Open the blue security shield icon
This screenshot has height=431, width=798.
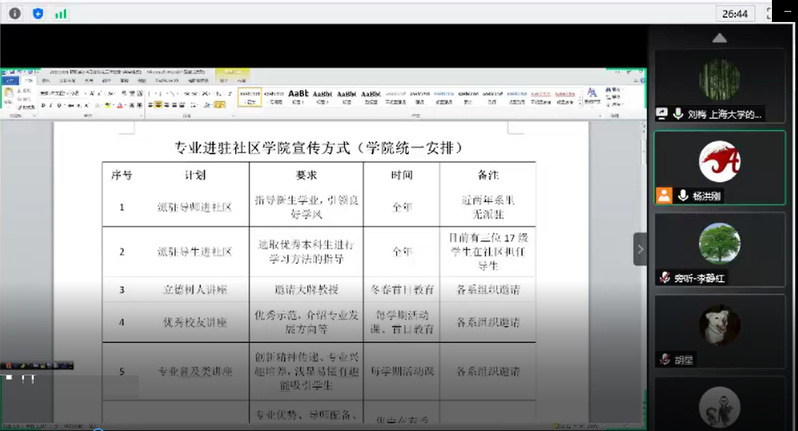click(x=38, y=13)
